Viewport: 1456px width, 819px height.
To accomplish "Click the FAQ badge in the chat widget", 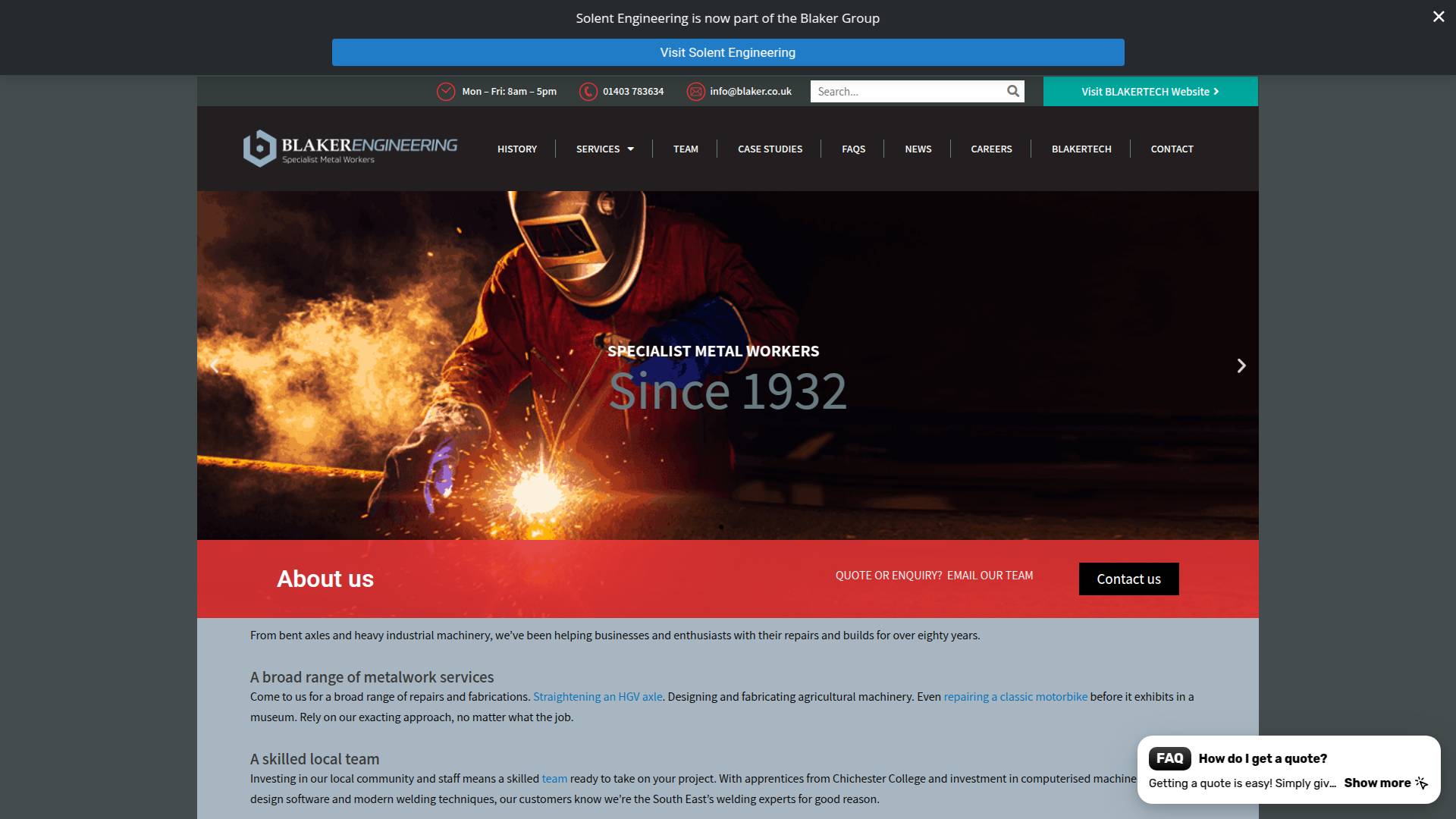I will 1169,758.
